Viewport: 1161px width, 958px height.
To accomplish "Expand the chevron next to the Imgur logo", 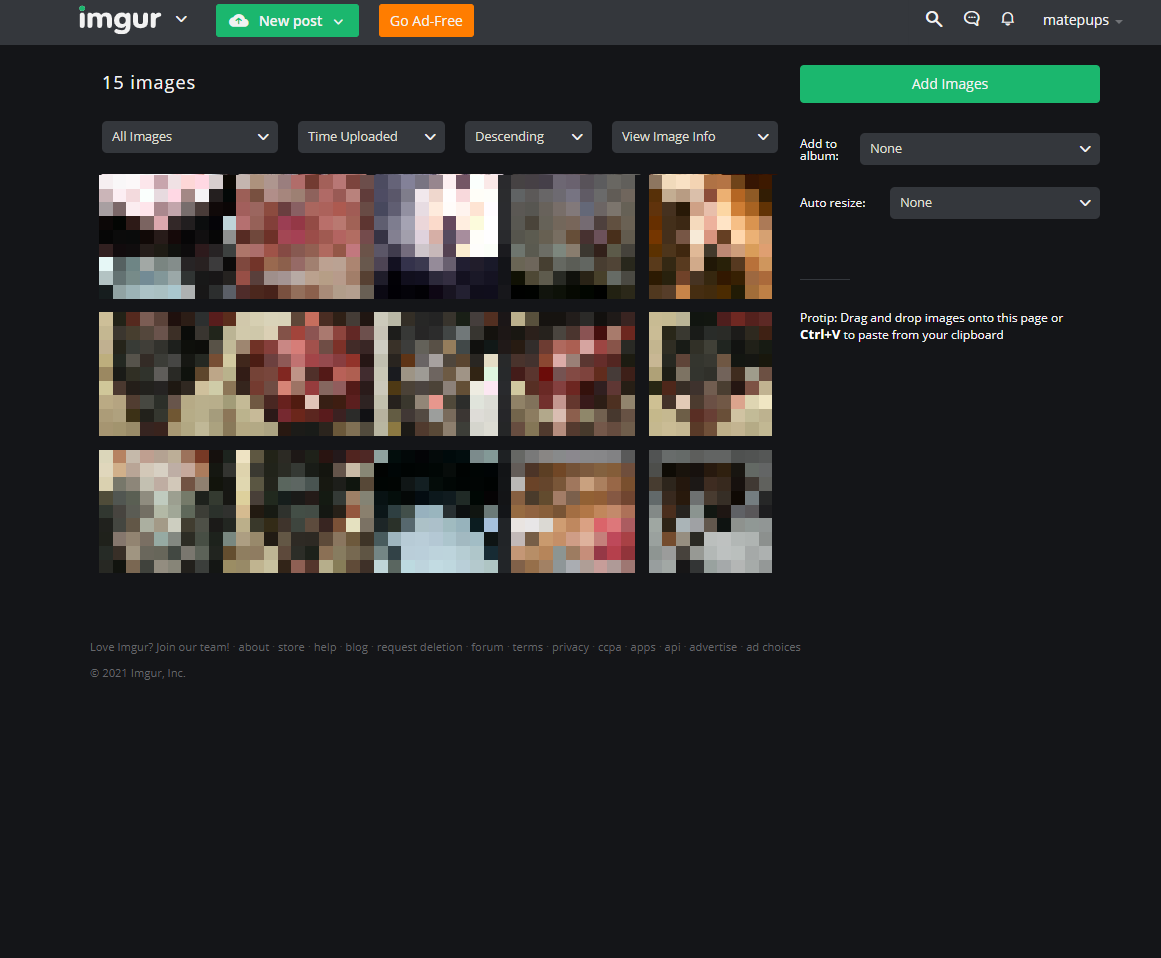I will (x=181, y=19).
